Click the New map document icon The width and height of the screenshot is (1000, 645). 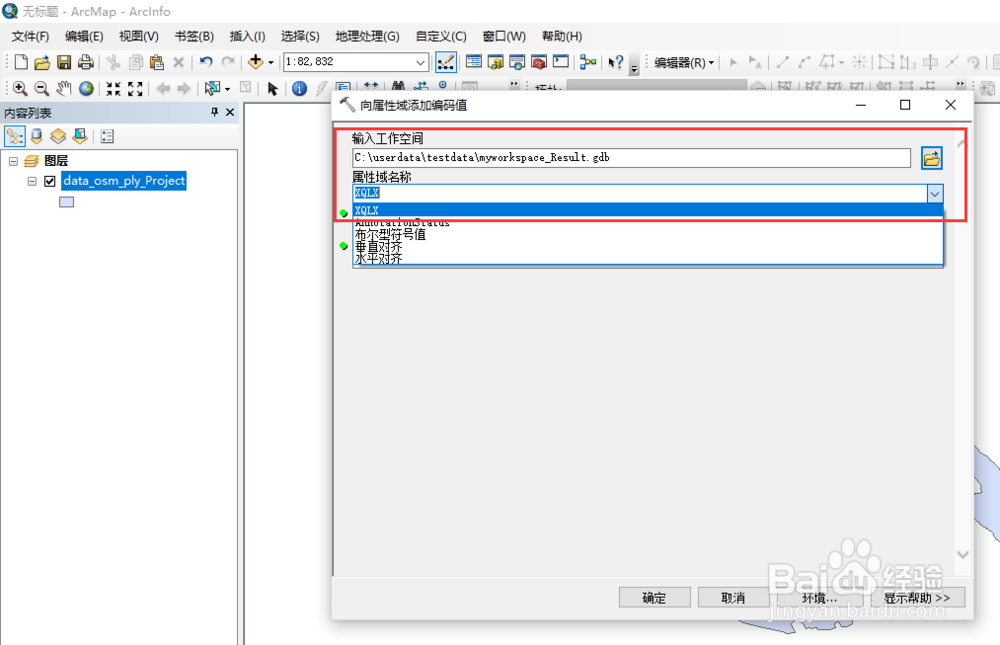pyautogui.click(x=21, y=62)
